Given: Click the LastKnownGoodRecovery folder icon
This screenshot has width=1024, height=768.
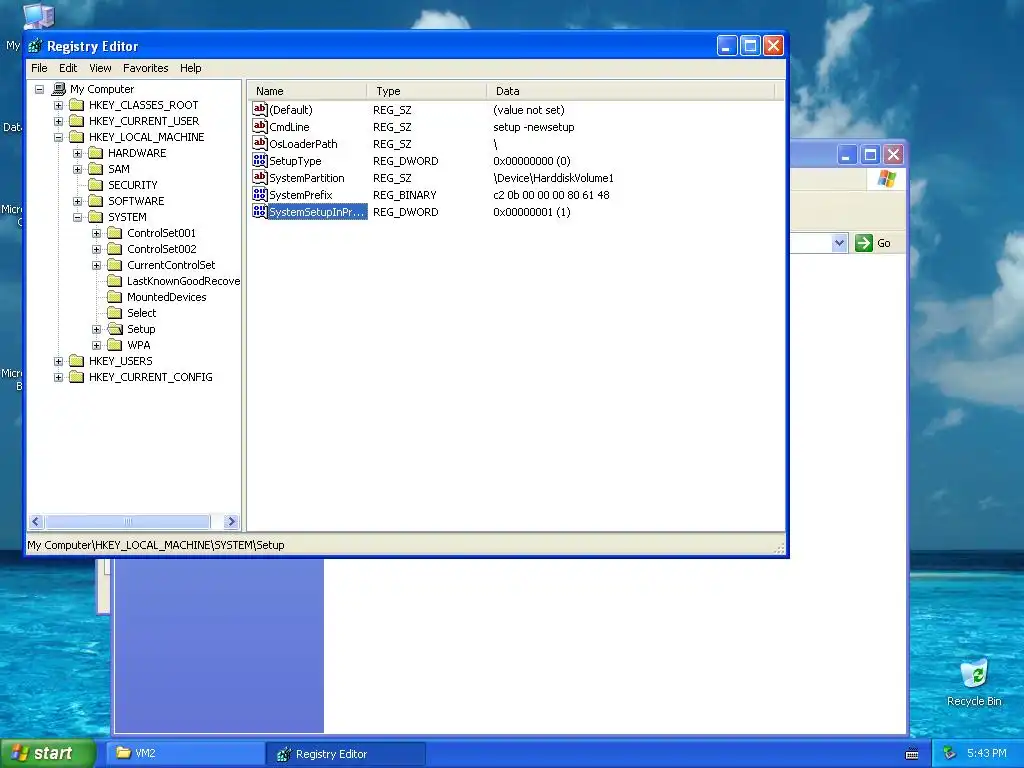Looking at the screenshot, I should click(x=115, y=281).
